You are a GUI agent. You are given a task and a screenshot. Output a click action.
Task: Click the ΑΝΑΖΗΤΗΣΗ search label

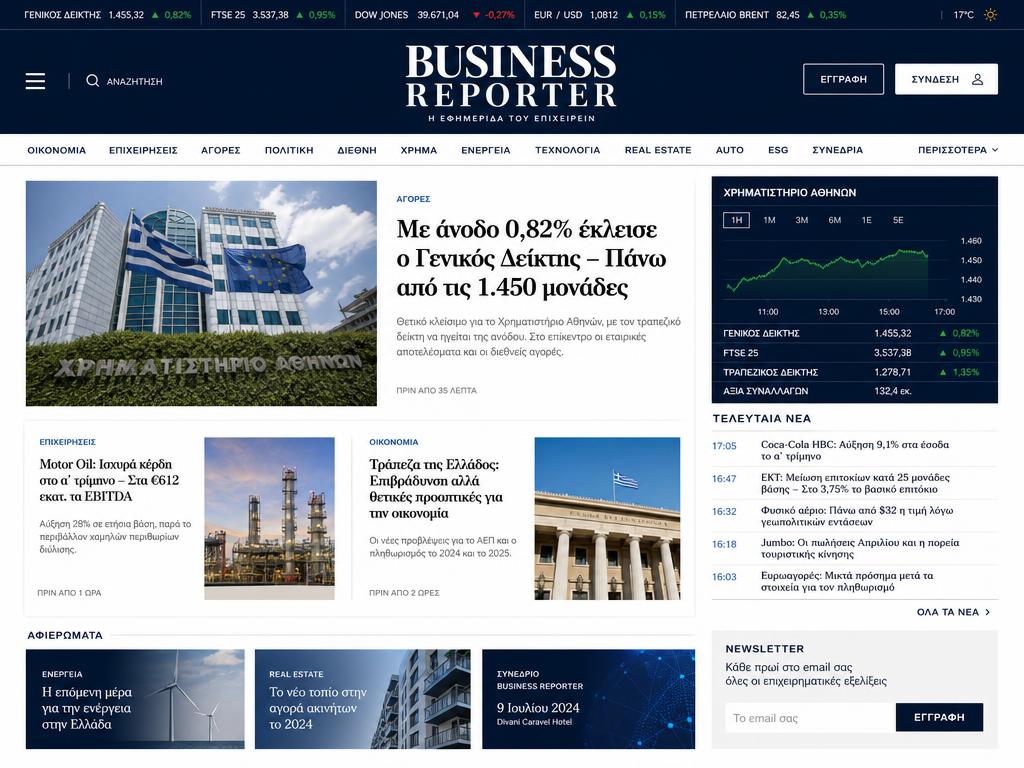[135, 82]
